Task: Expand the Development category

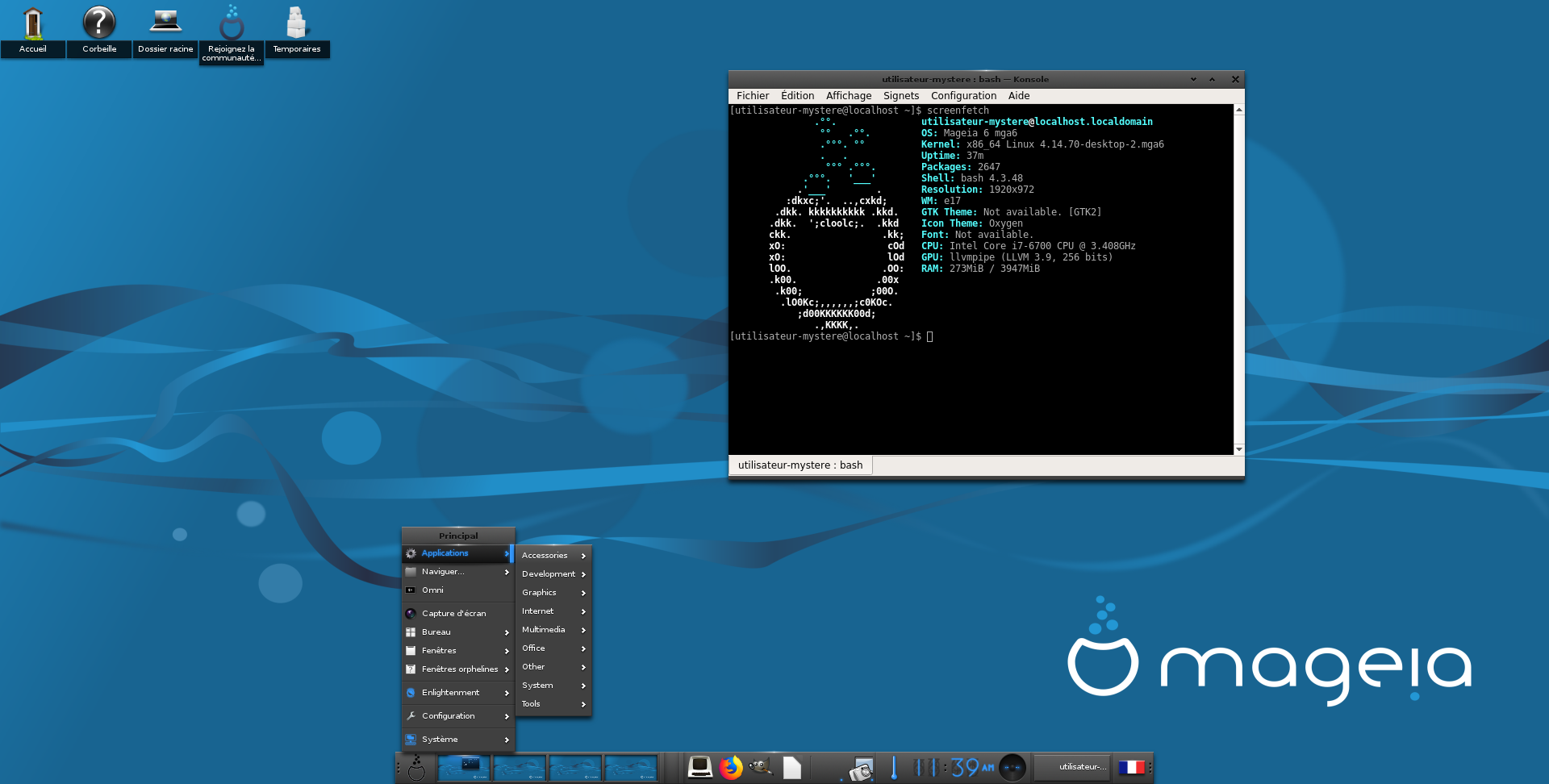Action: [x=553, y=574]
